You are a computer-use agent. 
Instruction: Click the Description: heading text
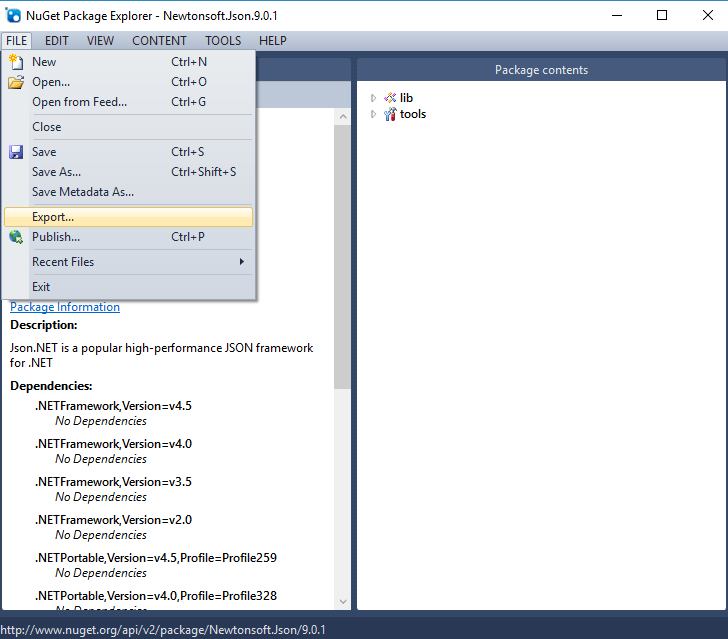44,325
